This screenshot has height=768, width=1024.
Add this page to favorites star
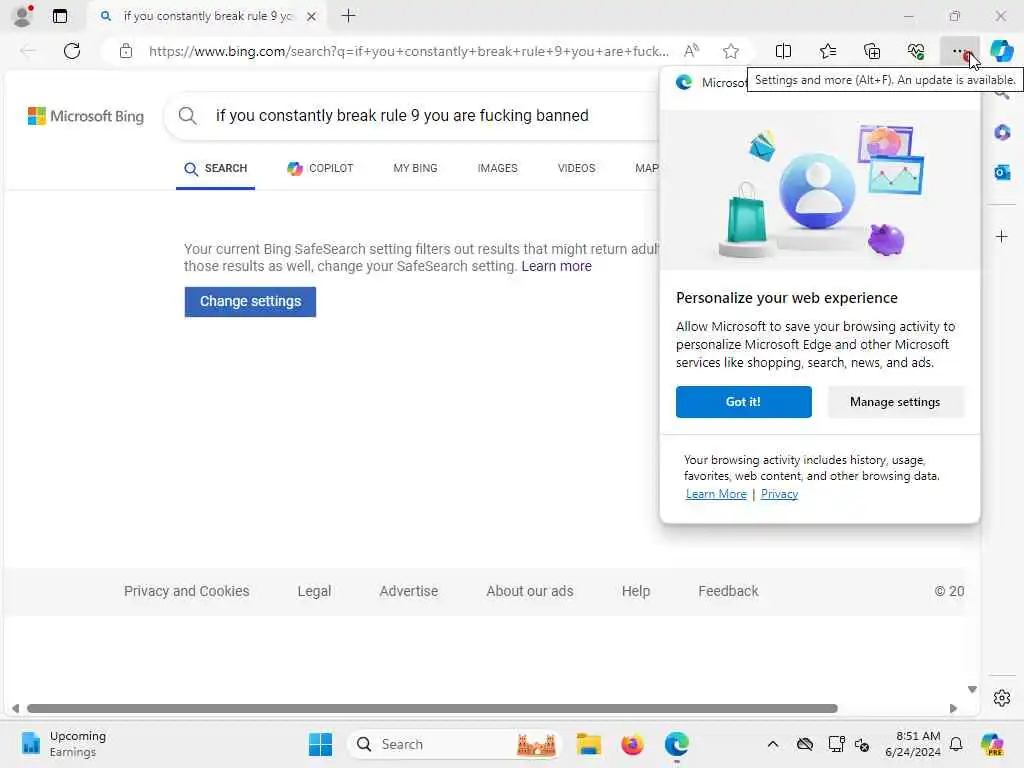[x=731, y=51]
